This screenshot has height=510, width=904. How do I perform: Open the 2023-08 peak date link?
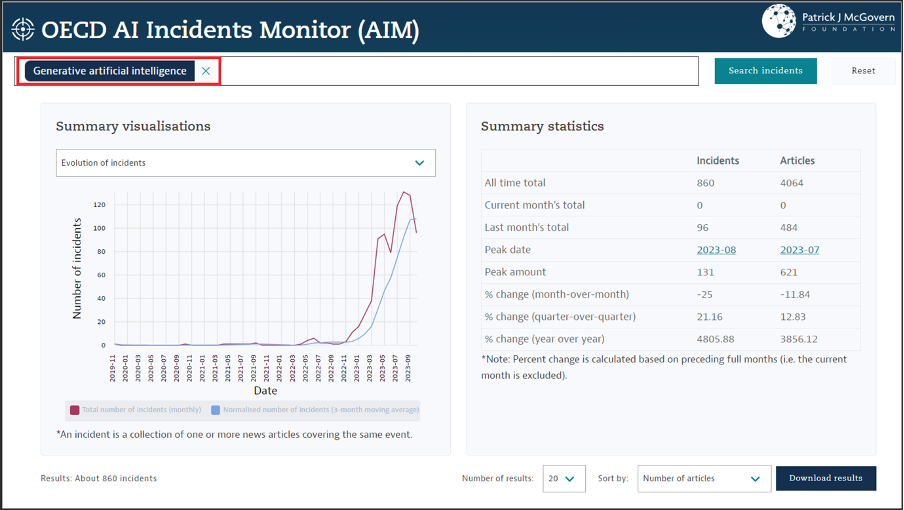(716, 250)
